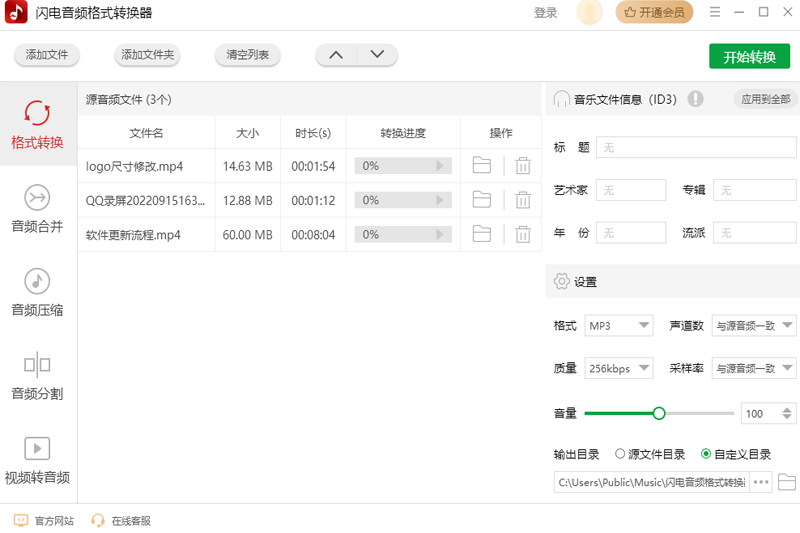The image size is (800, 533).
Task: Start conversion with 开始转换
Action: pos(749,56)
